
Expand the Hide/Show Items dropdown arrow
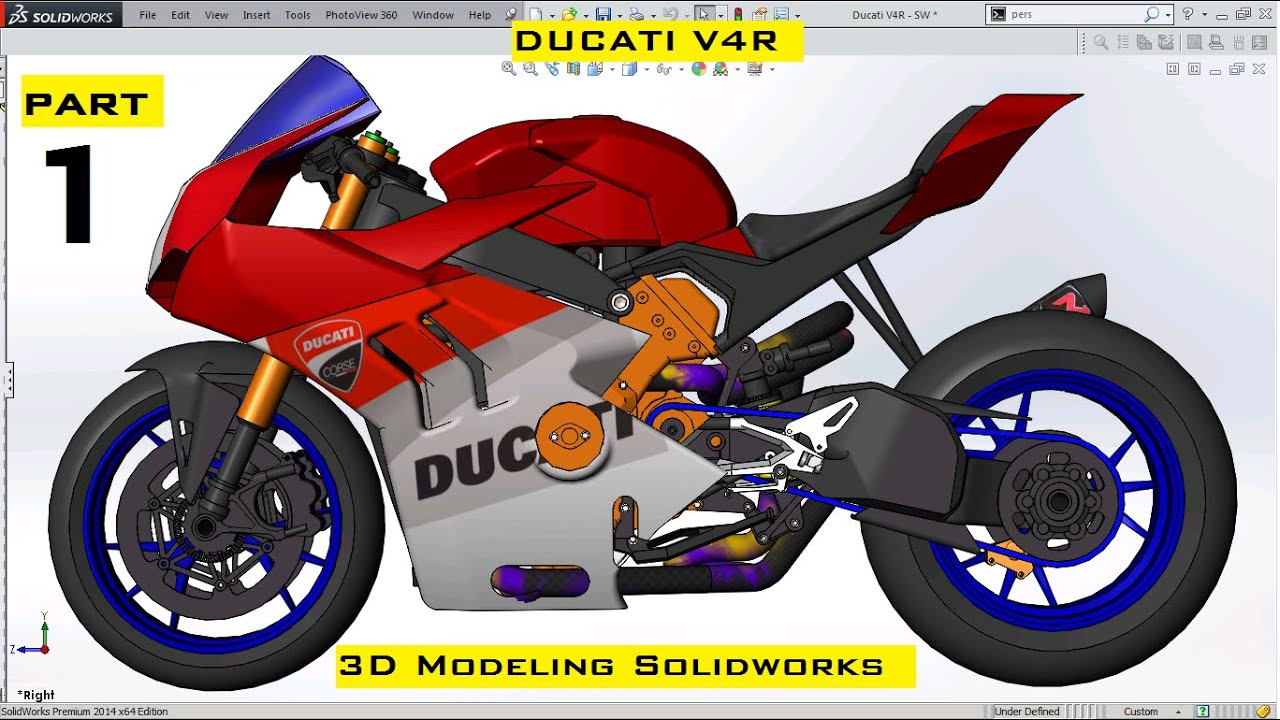tap(681, 70)
